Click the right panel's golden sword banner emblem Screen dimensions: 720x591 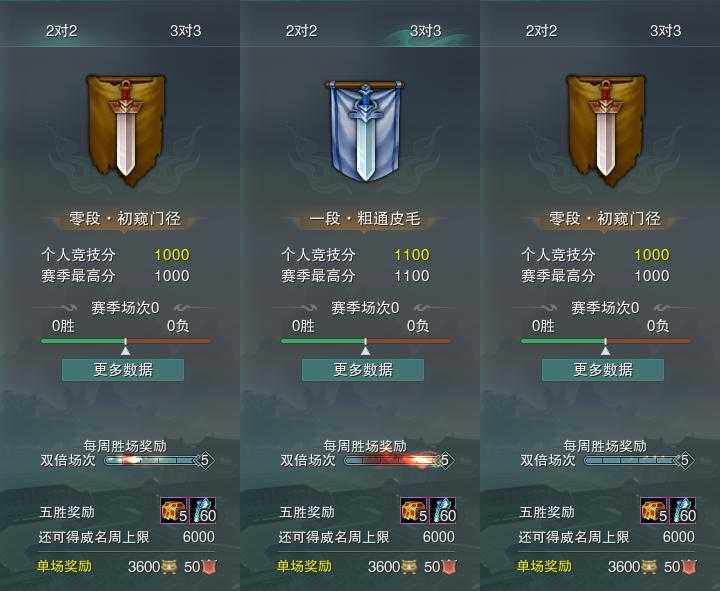606,130
